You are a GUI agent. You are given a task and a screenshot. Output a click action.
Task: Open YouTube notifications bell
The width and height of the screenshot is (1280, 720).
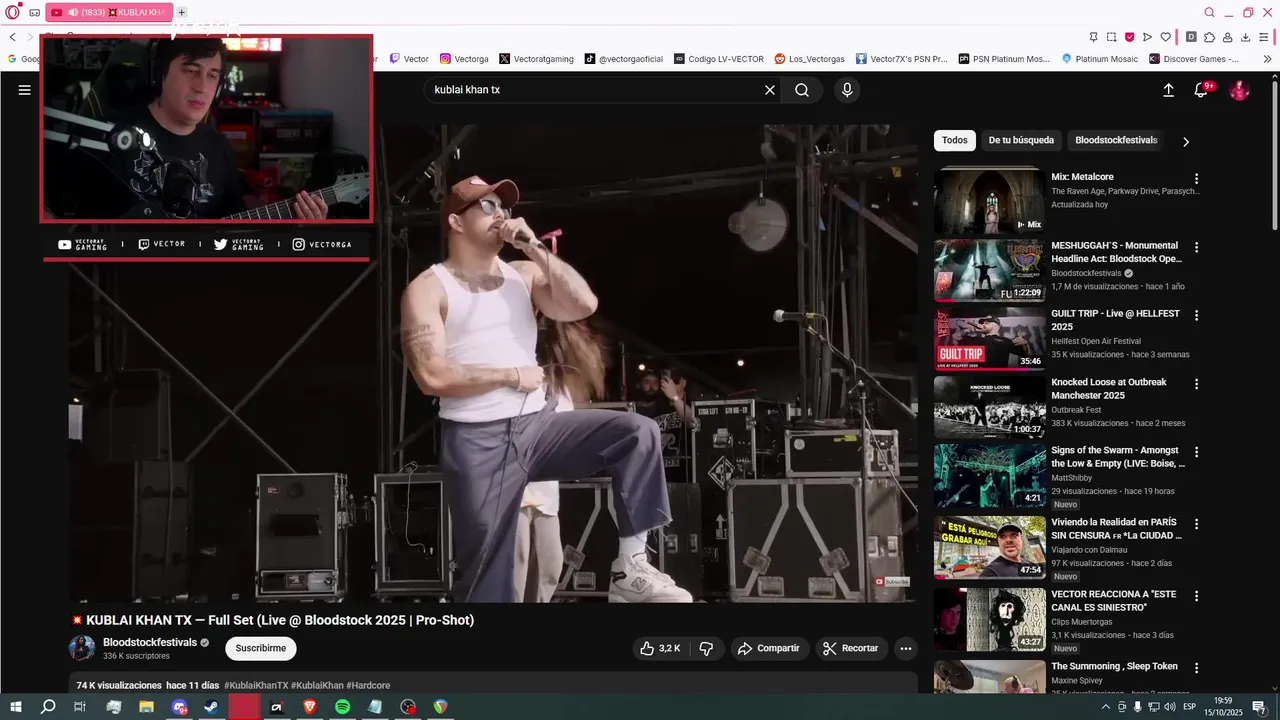(1201, 90)
